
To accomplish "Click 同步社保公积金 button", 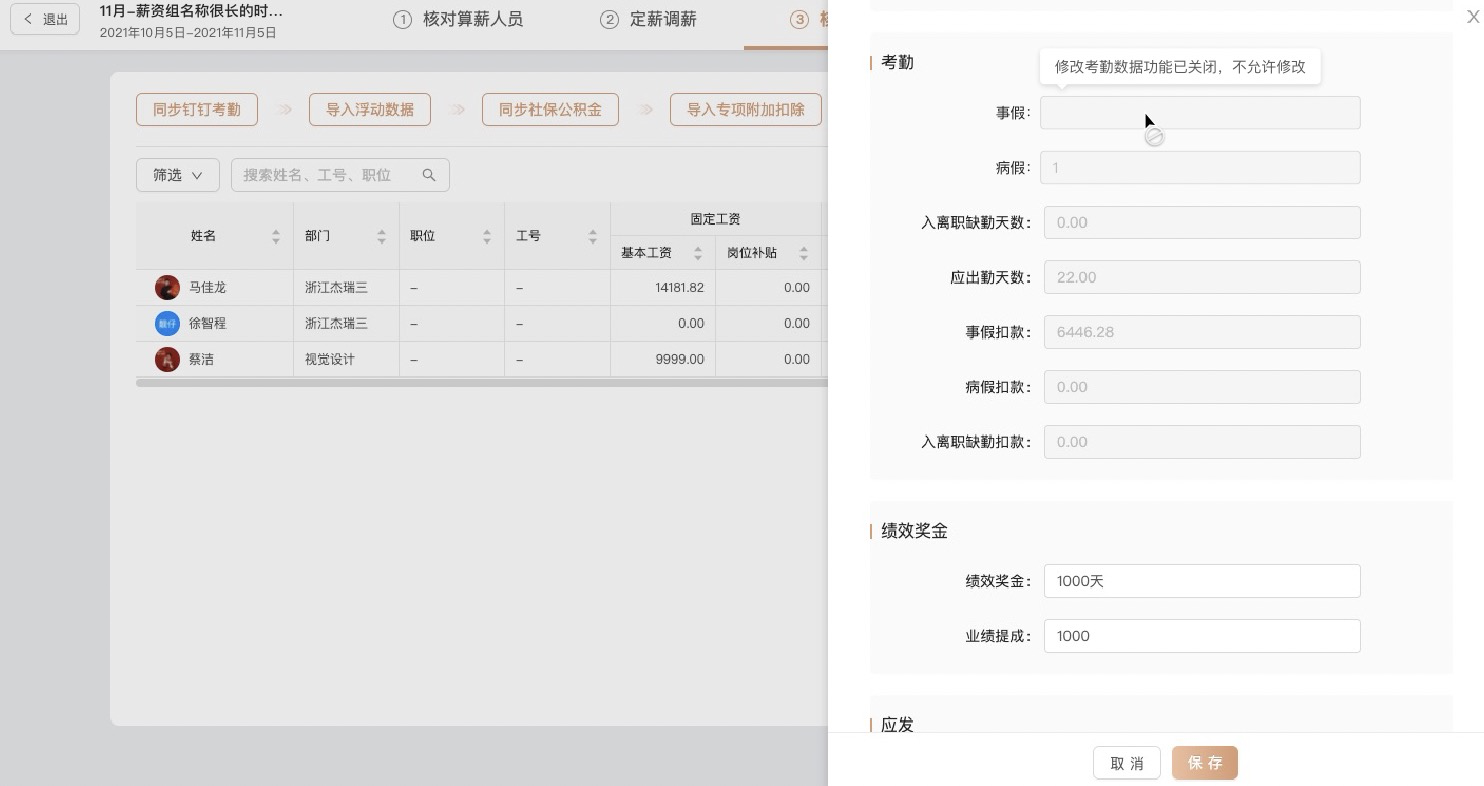I will click(x=550, y=109).
